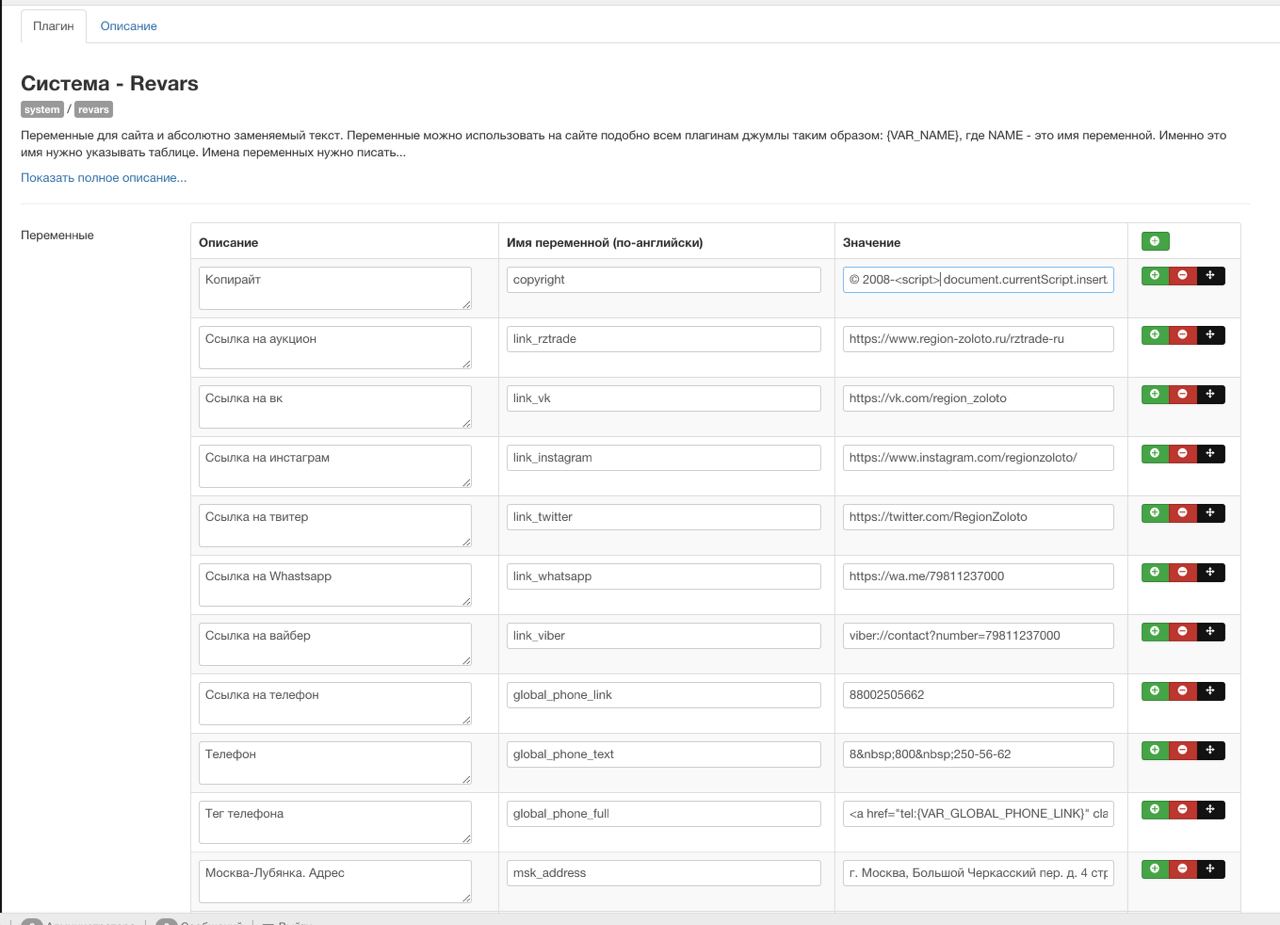The image size is (1280, 925).
Task: Click the Ссылка на твитер description textarea
Action: click(x=335, y=525)
